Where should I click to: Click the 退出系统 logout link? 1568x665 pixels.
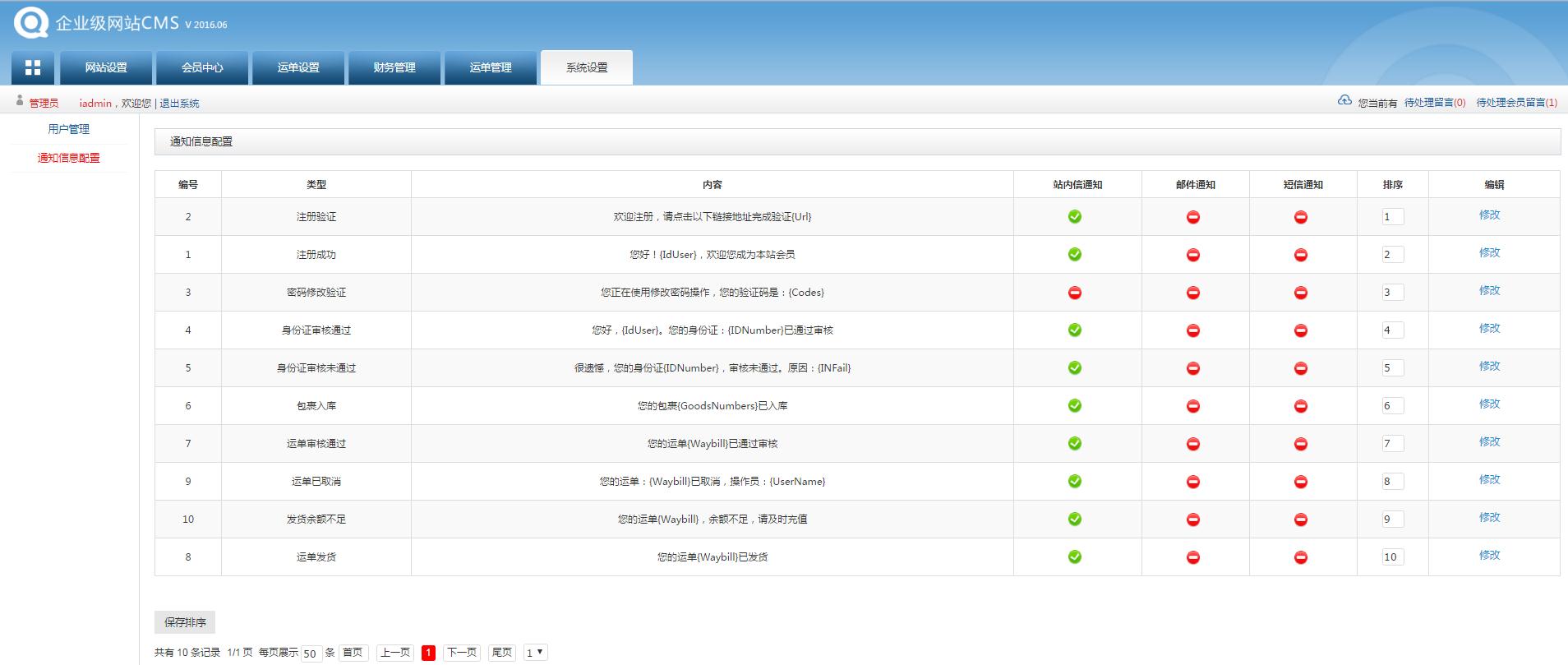pyautogui.click(x=179, y=104)
